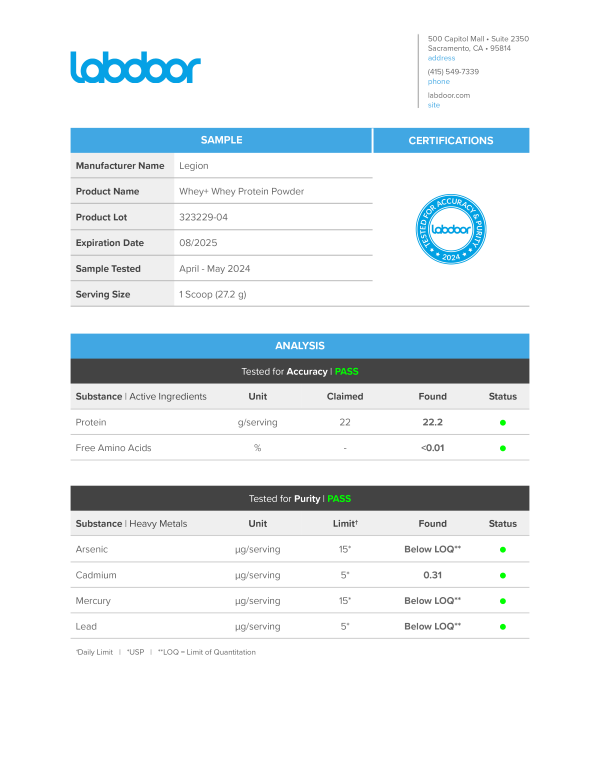Click the 'Manufacturer Name' label
The height and width of the screenshot is (776, 600).
[x=120, y=166]
